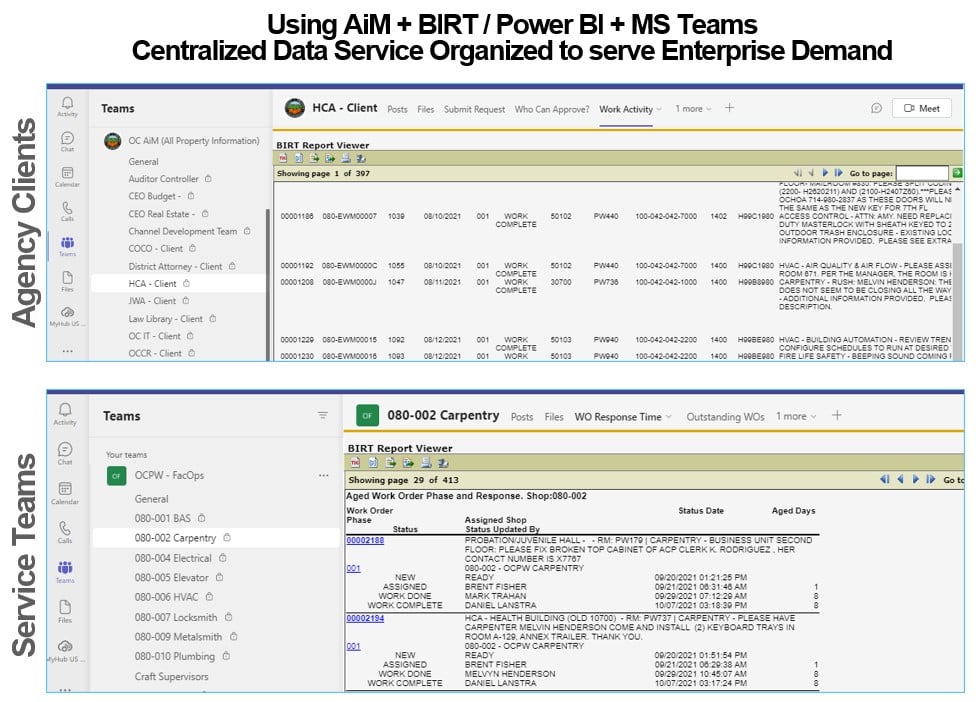The image size is (976, 702).
Task: Export data from the HCA BIRT viewer
Action: point(315,158)
